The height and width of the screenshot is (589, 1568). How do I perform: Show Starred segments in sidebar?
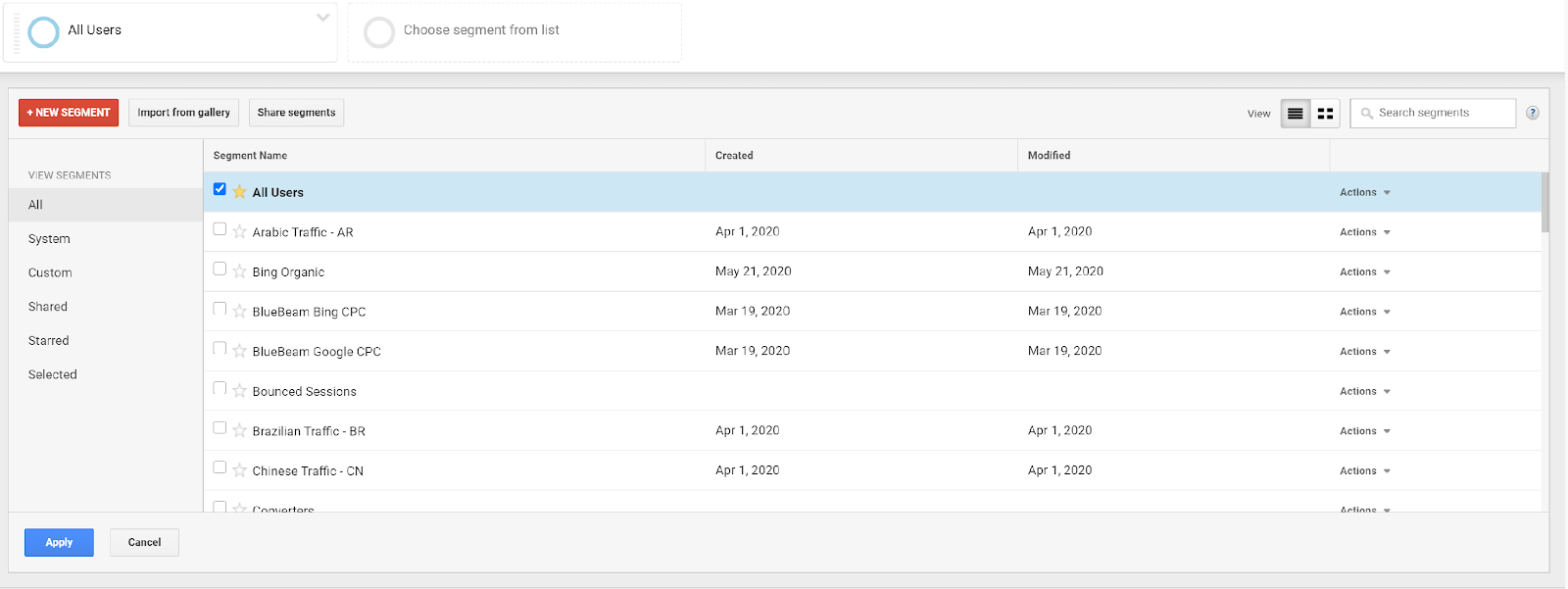click(x=49, y=341)
